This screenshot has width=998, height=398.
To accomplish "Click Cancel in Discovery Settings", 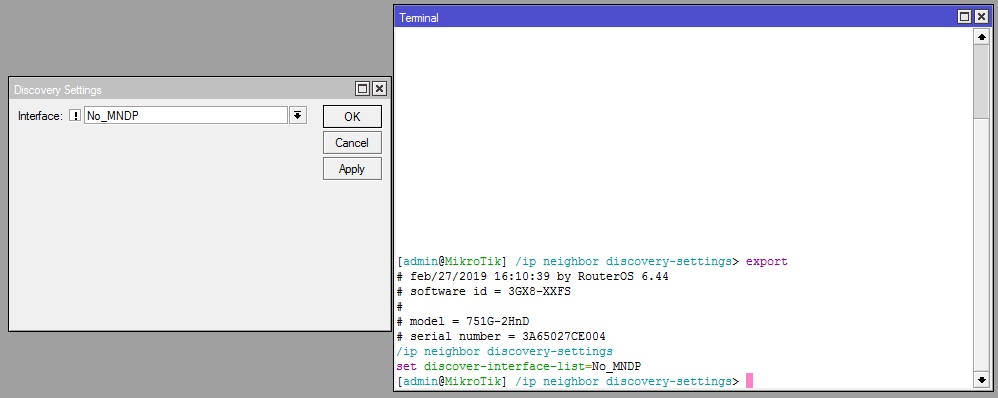I will 352,143.
